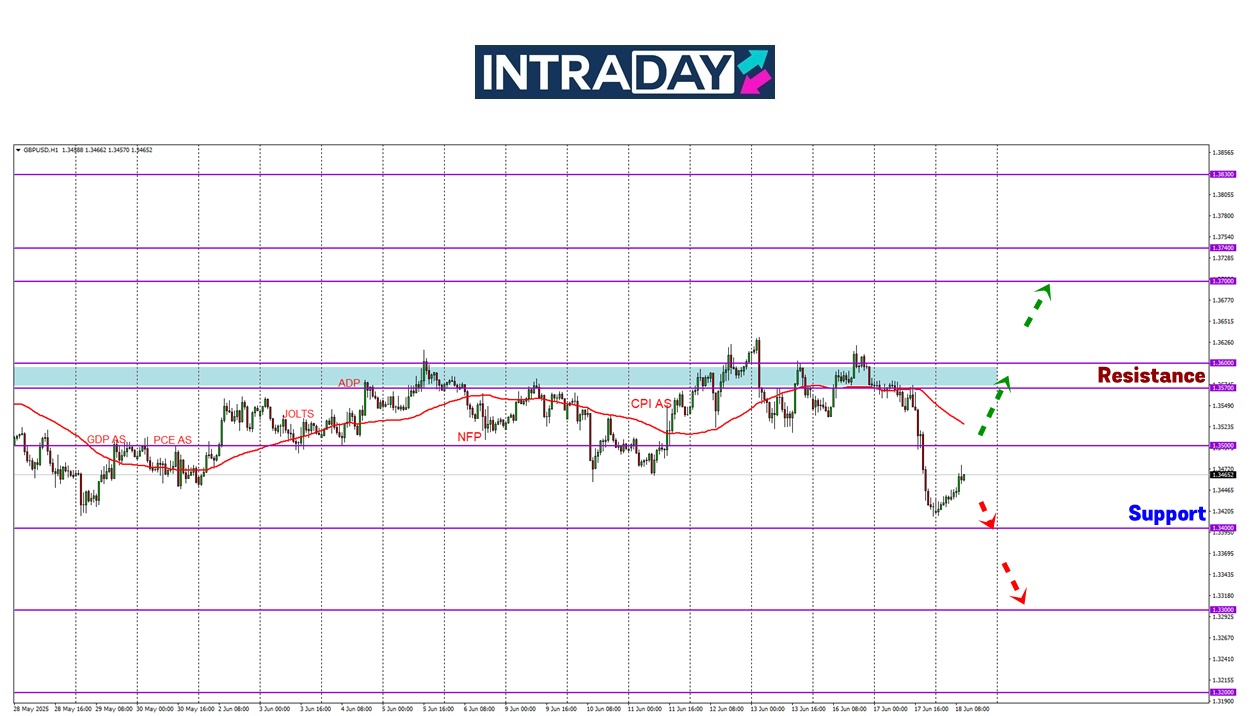Click the Support label
Viewport: 1250px width, 716px height.
(1166, 514)
